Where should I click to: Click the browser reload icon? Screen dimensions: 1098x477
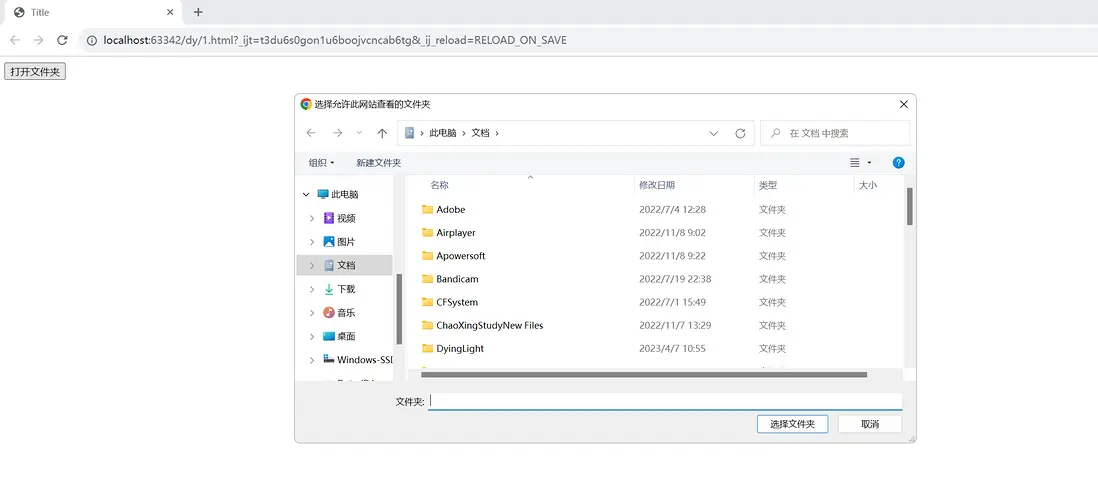62,40
